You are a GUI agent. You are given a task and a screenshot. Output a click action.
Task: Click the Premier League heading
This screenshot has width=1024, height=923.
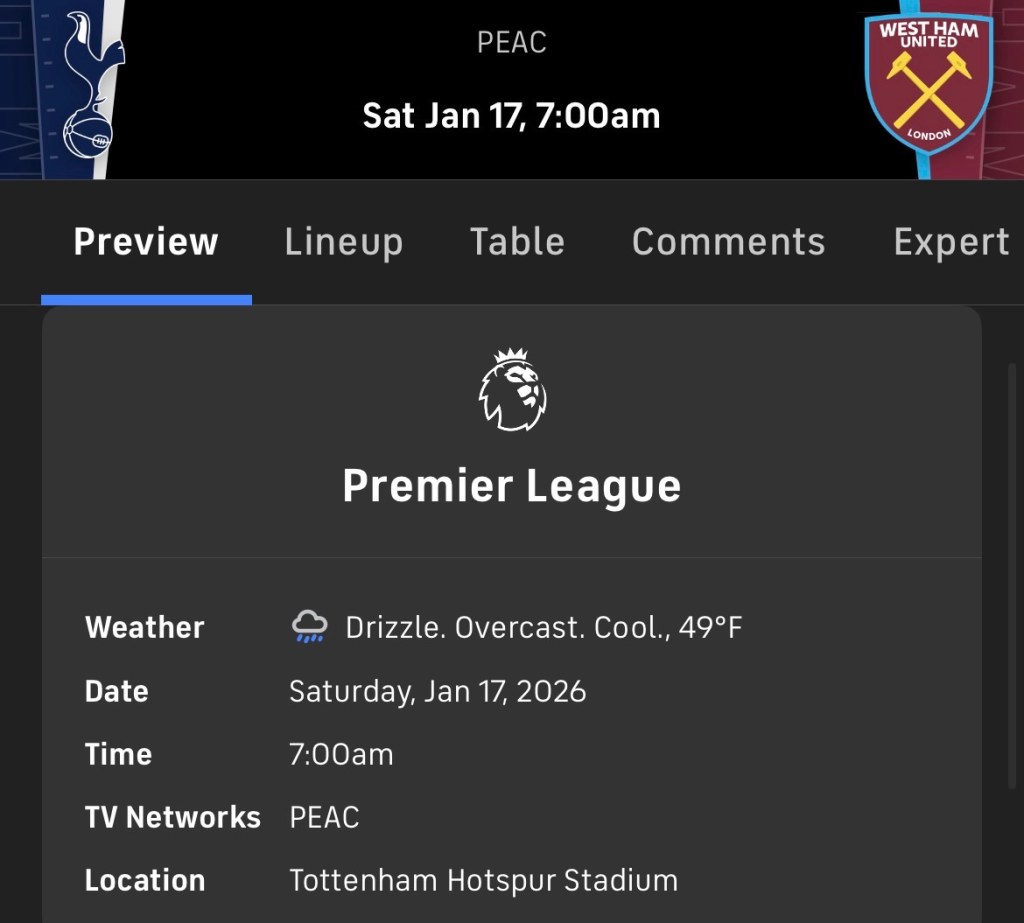[x=512, y=486]
